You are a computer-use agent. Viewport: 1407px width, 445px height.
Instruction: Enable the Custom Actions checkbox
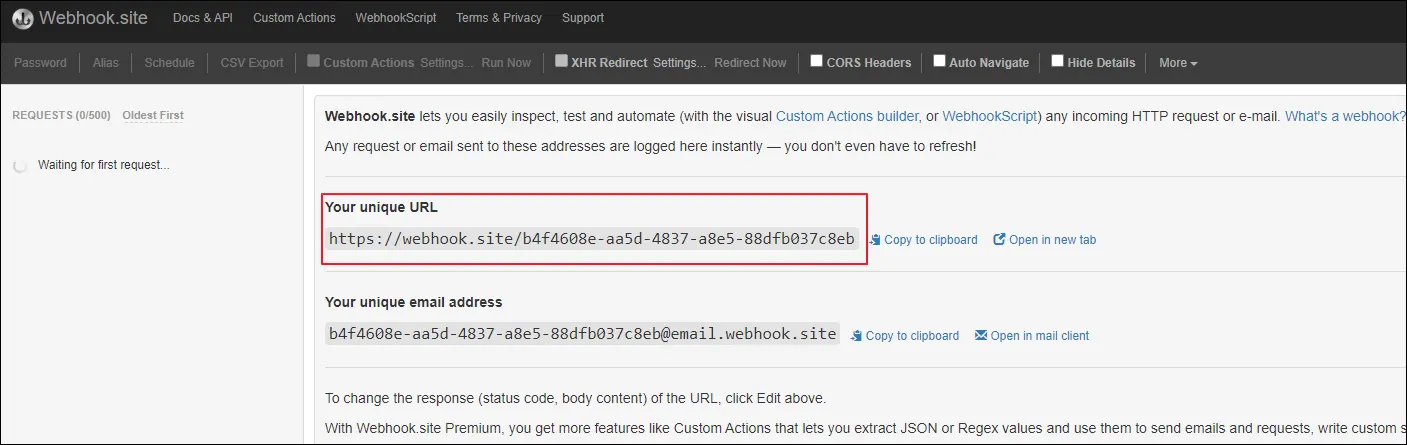coord(314,61)
